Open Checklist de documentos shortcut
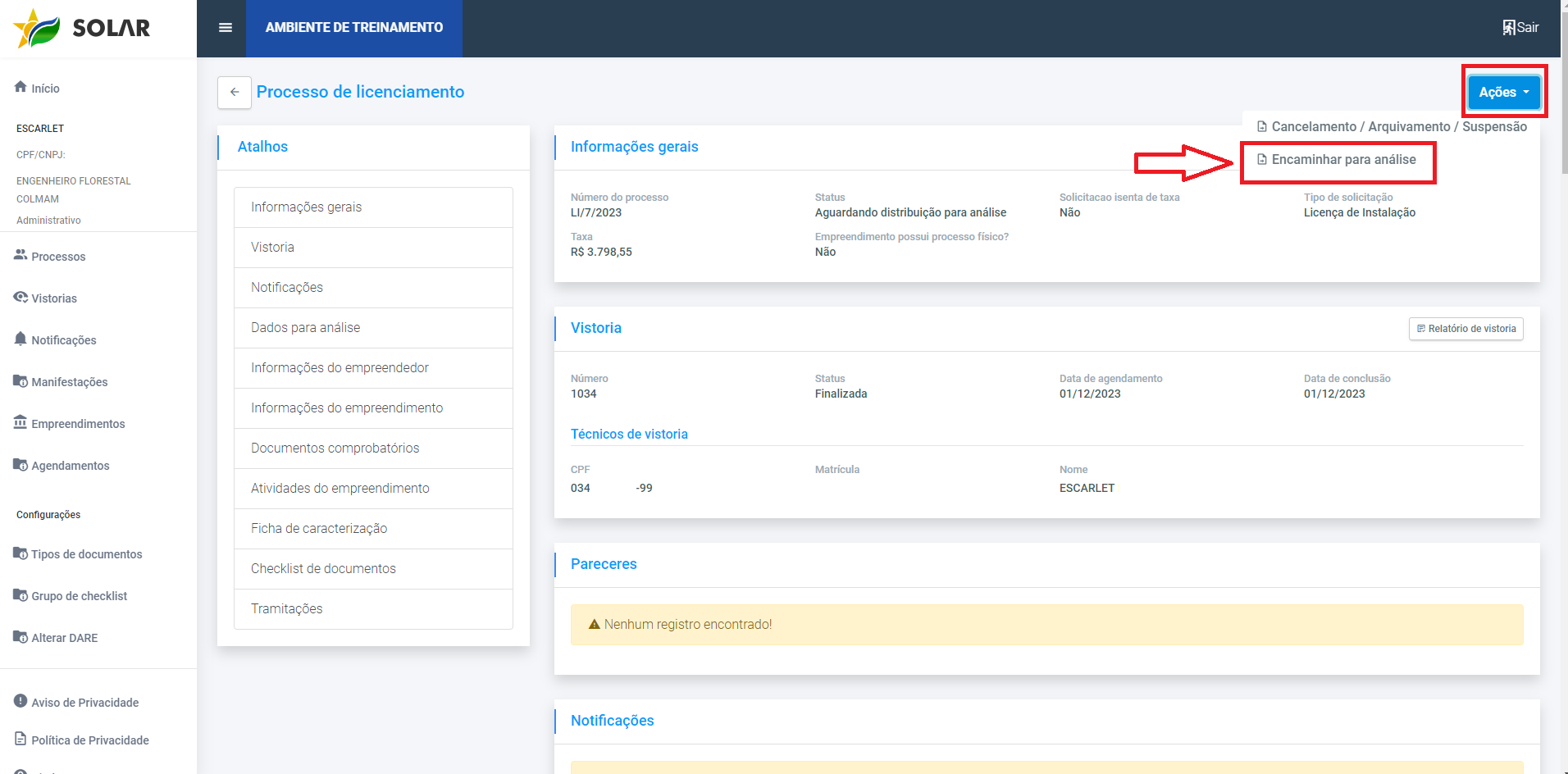Viewport: 1568px width, 774px height. pyautogui.click(x=373, y=569)
